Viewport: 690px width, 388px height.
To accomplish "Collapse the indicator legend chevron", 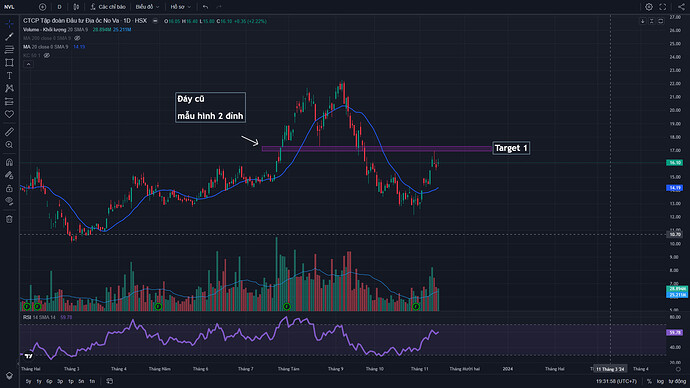I will coord(28,64).
